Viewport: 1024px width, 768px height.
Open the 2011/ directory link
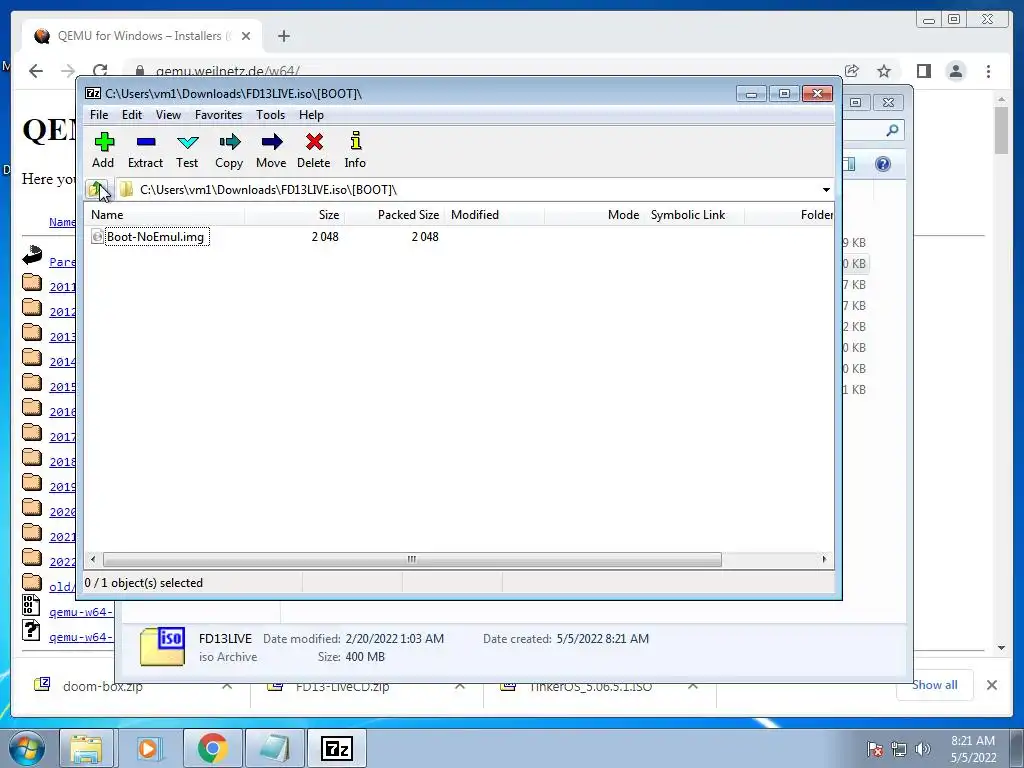tap(63, 287)
